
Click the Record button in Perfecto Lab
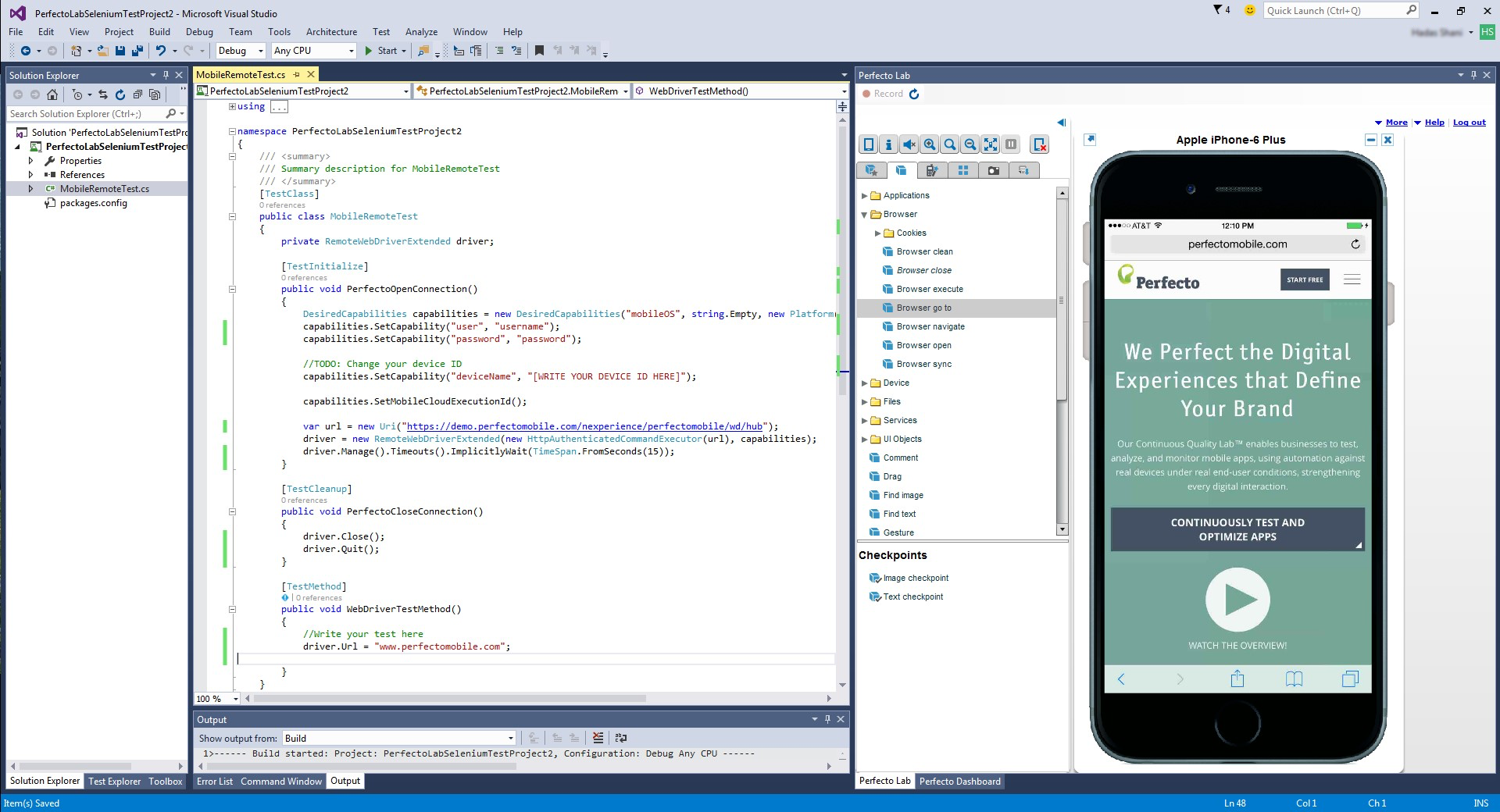pos(883,94)
